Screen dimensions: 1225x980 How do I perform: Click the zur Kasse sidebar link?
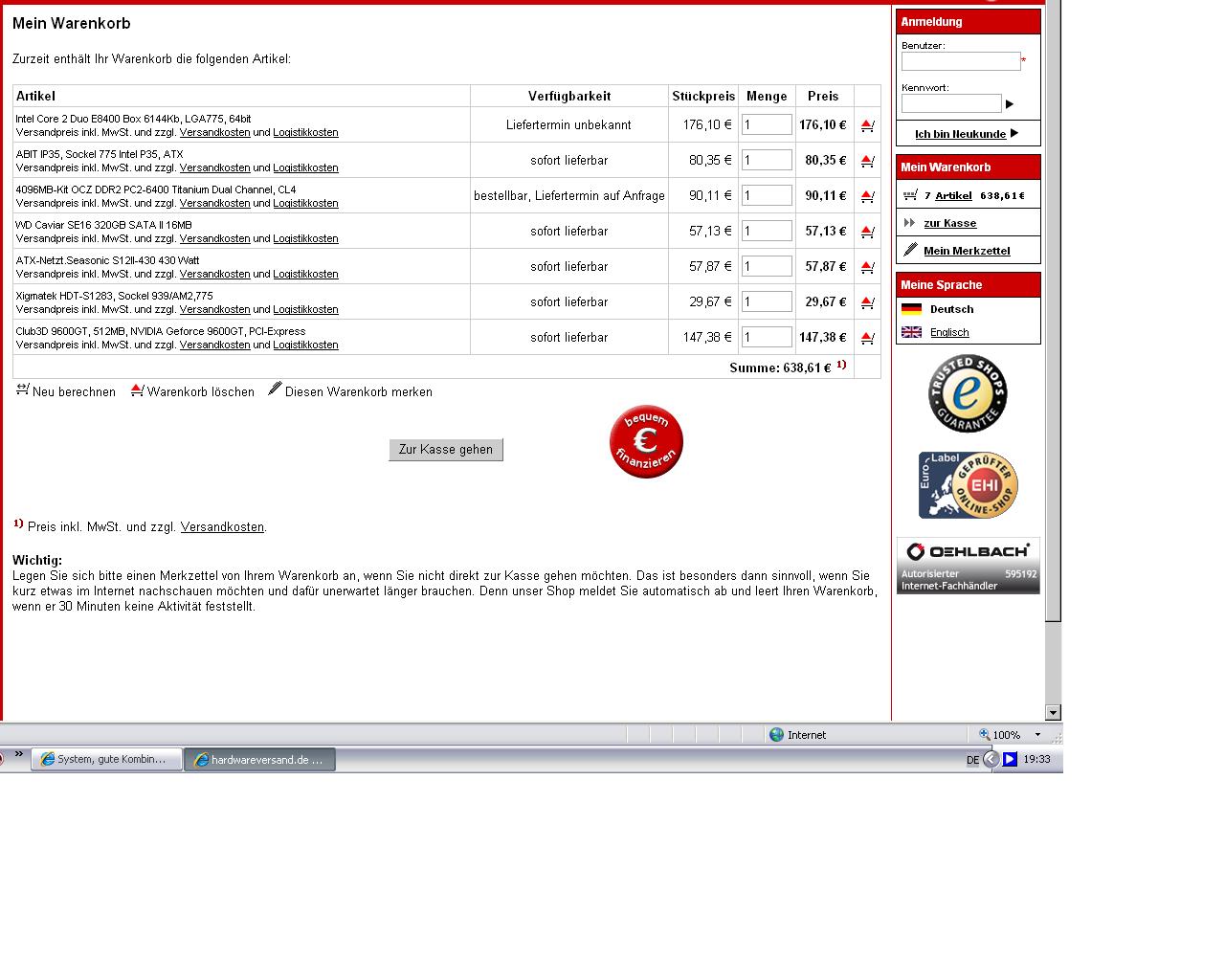pyautogui.click(x=950, y=223)
